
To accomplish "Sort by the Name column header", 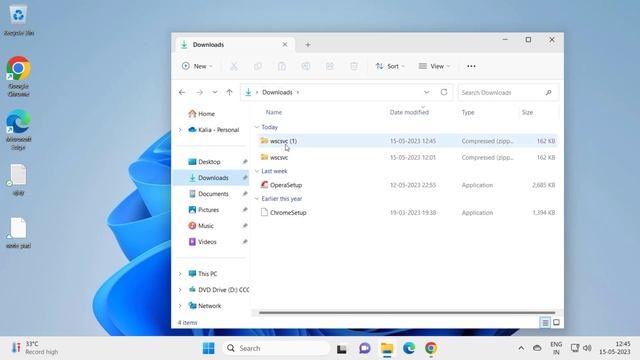I will 274,112.
